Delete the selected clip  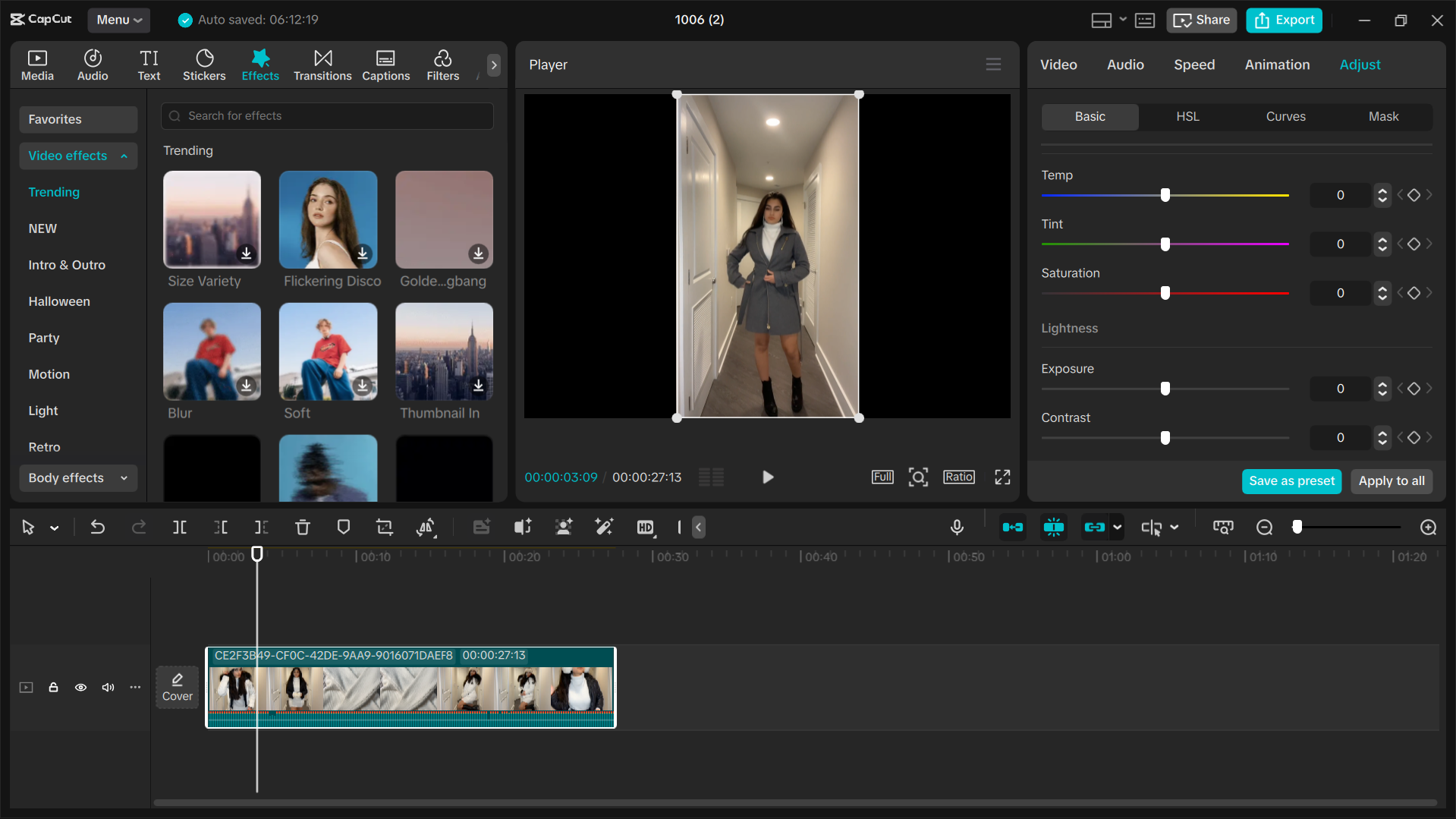pos(303,527)
